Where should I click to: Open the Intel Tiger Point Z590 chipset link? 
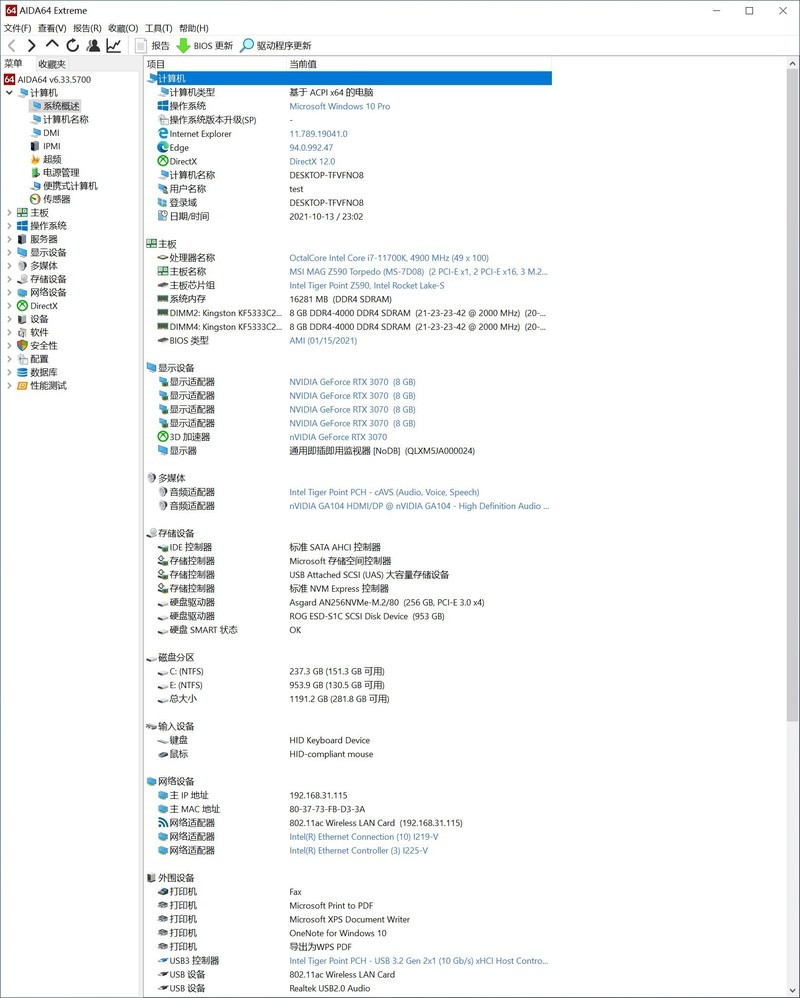[367, 286]
